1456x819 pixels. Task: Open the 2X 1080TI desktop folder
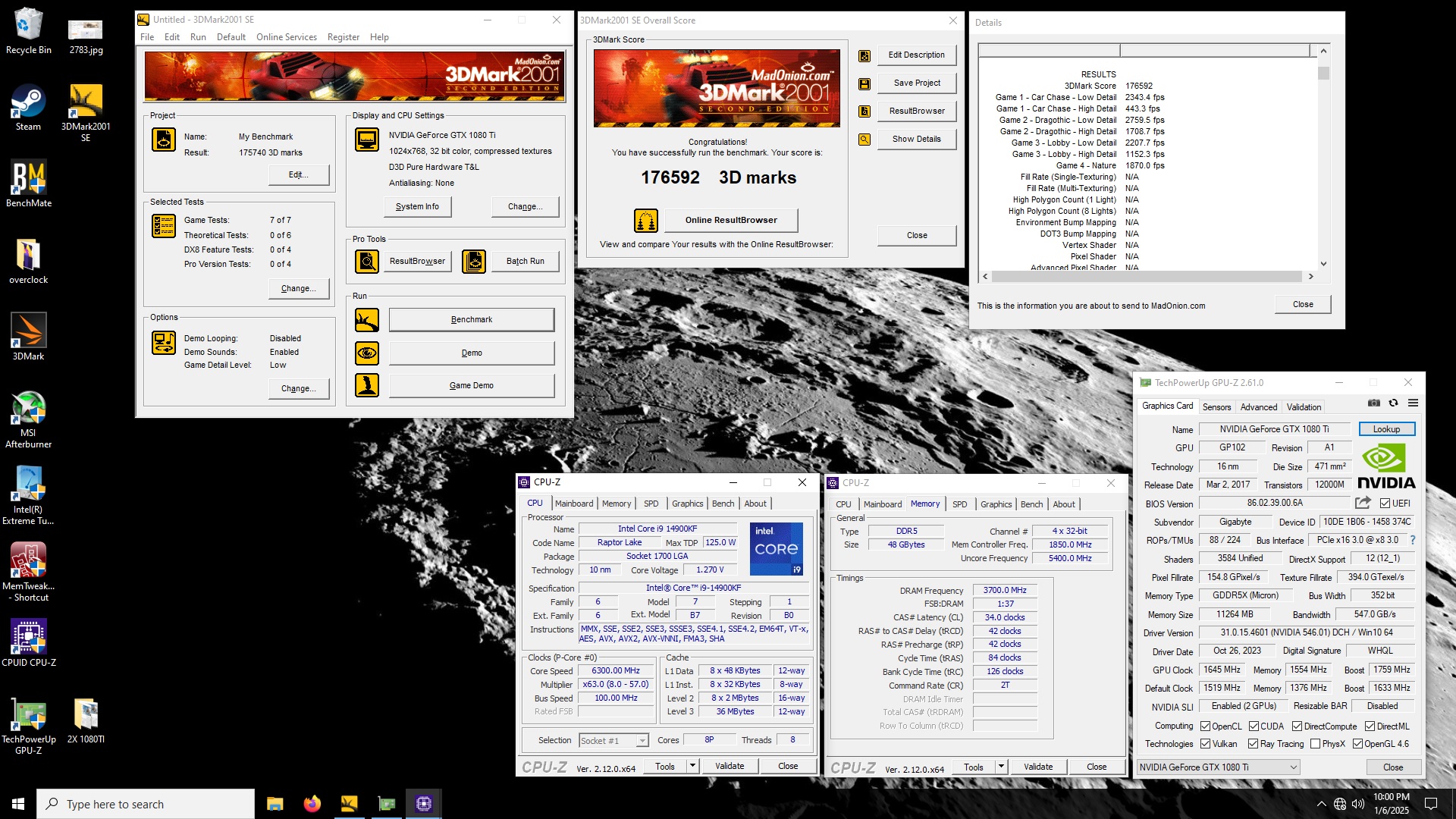pos(86,720)
